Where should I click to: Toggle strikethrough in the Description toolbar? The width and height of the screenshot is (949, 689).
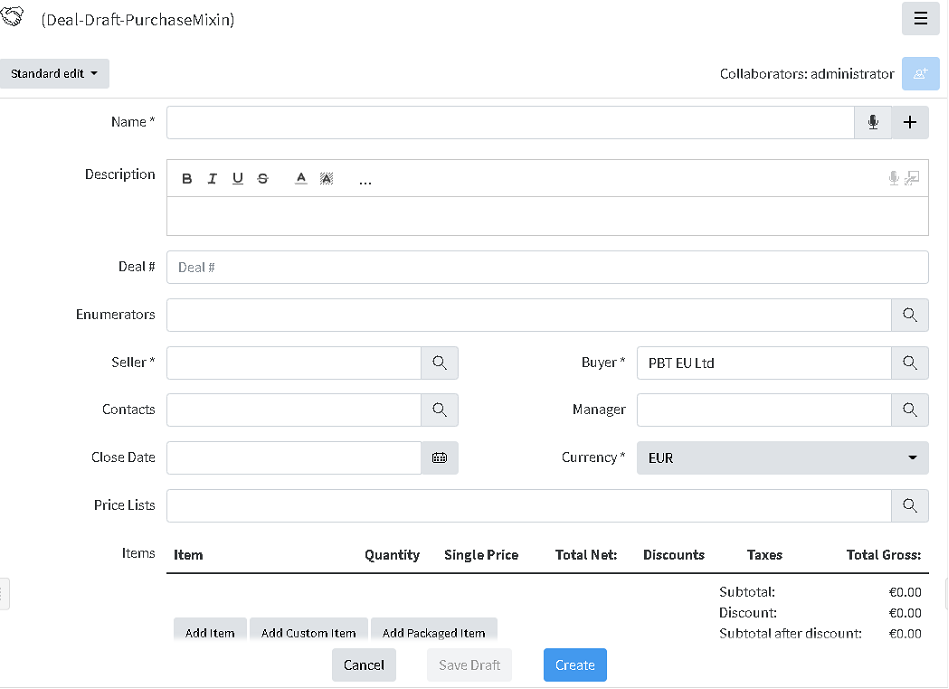(263, 179)
